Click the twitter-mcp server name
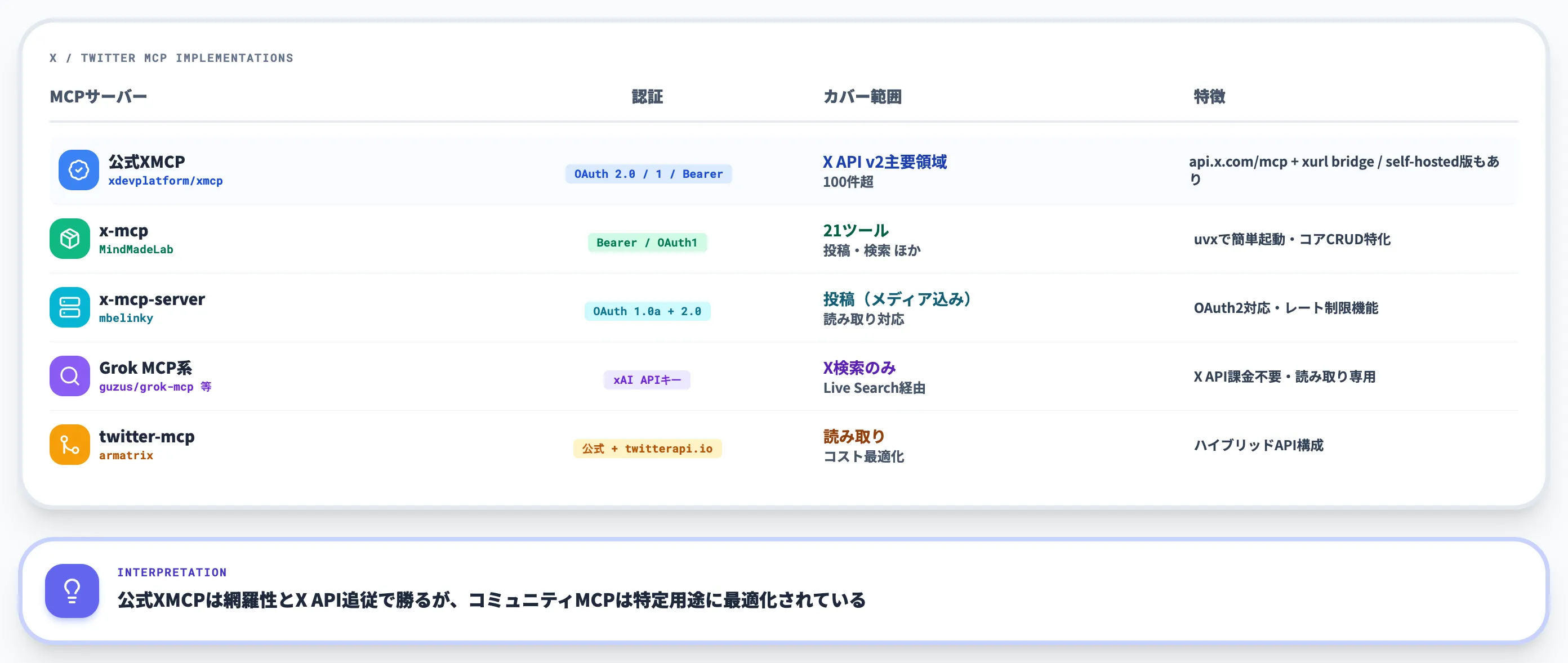Image resolution: width=1568 pixels, height=663 pixels. coord(146,437)
